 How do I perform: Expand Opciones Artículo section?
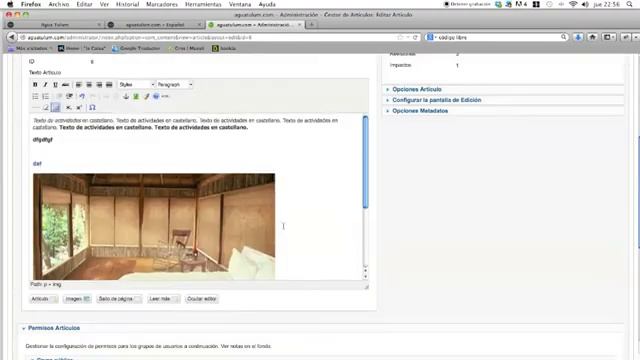[416, 89]
